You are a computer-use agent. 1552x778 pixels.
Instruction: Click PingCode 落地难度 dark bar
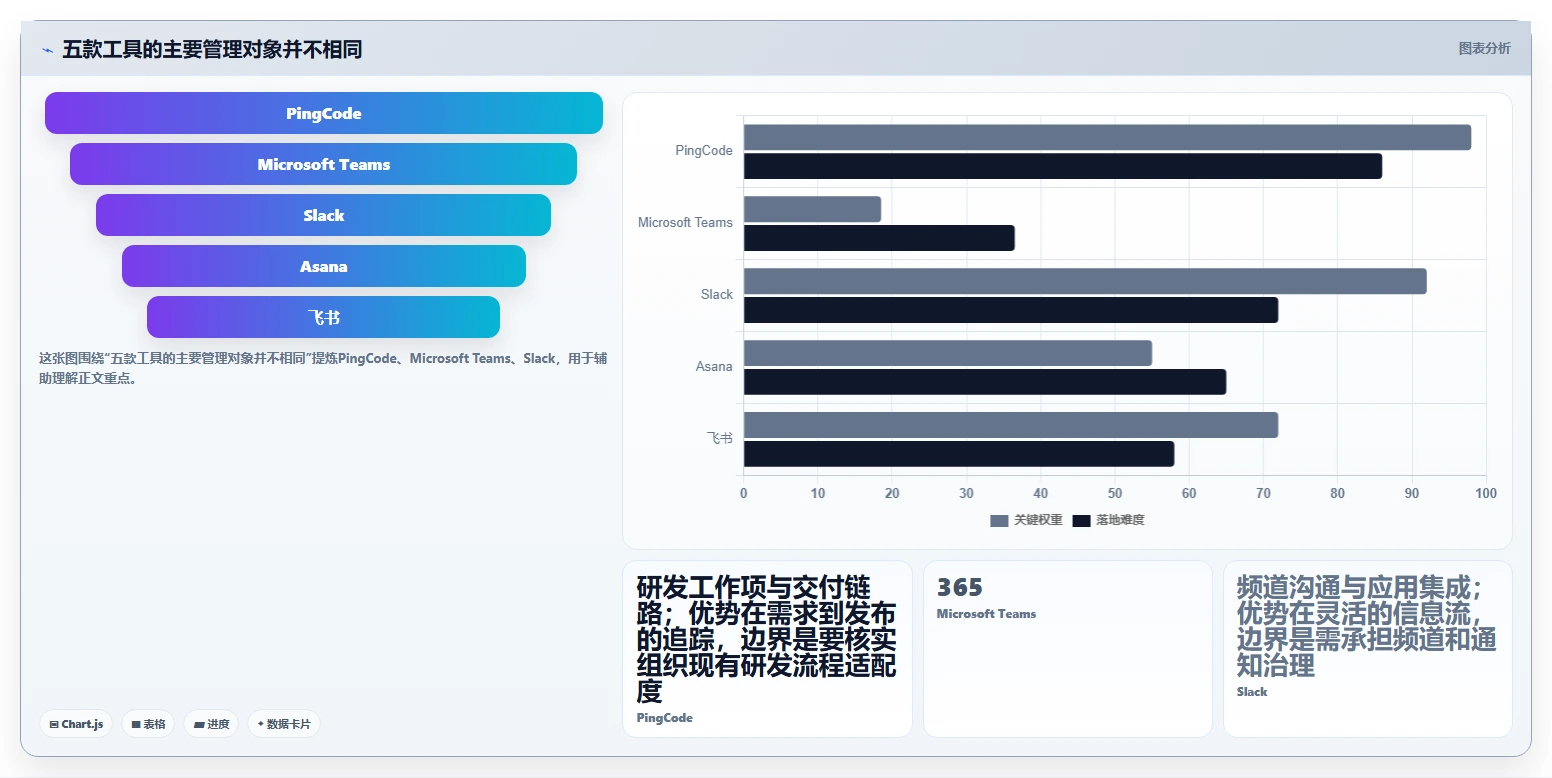[x=1063, y=166]
